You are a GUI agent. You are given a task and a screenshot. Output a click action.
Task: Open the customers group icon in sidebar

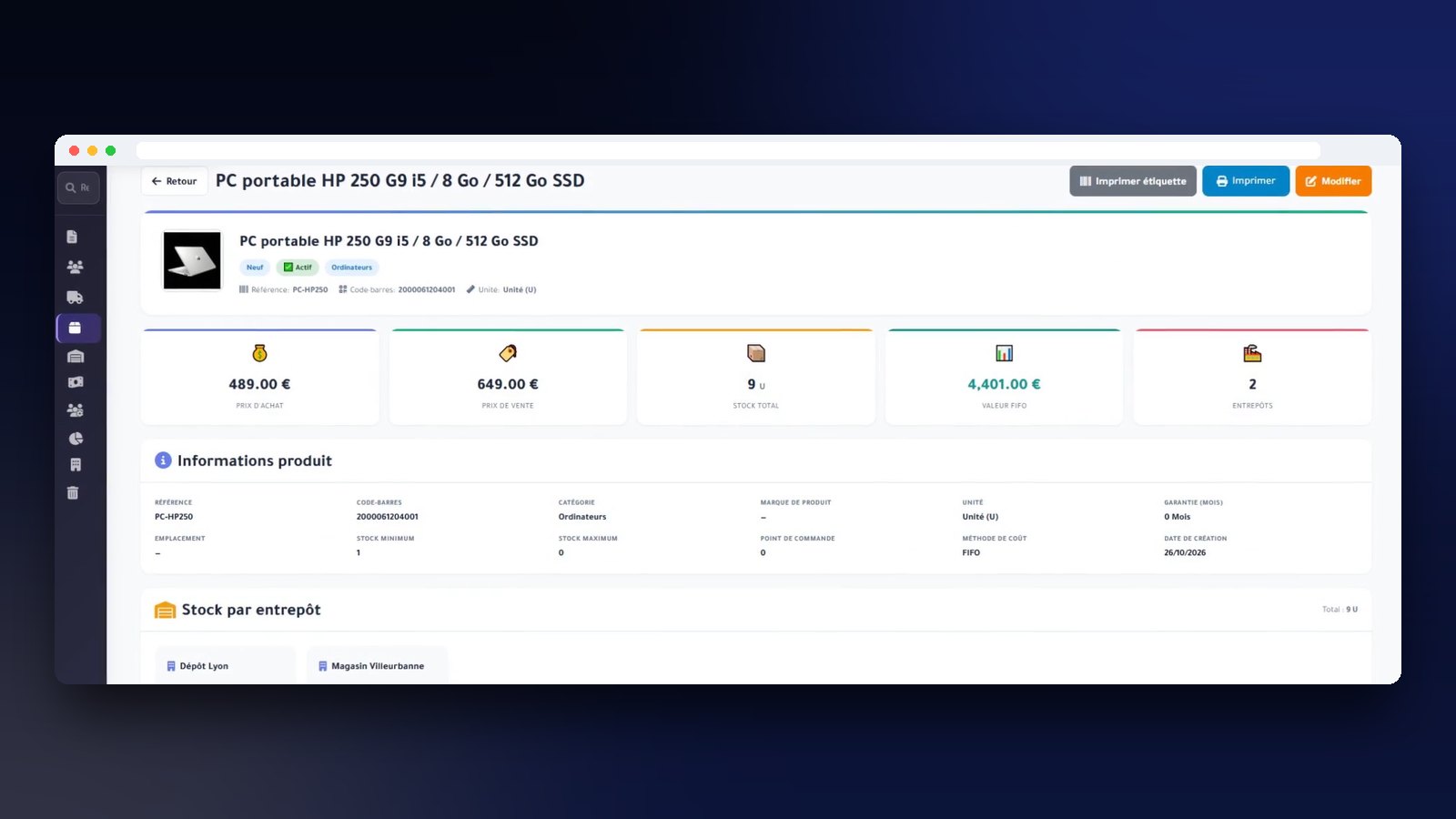(75, 267)
